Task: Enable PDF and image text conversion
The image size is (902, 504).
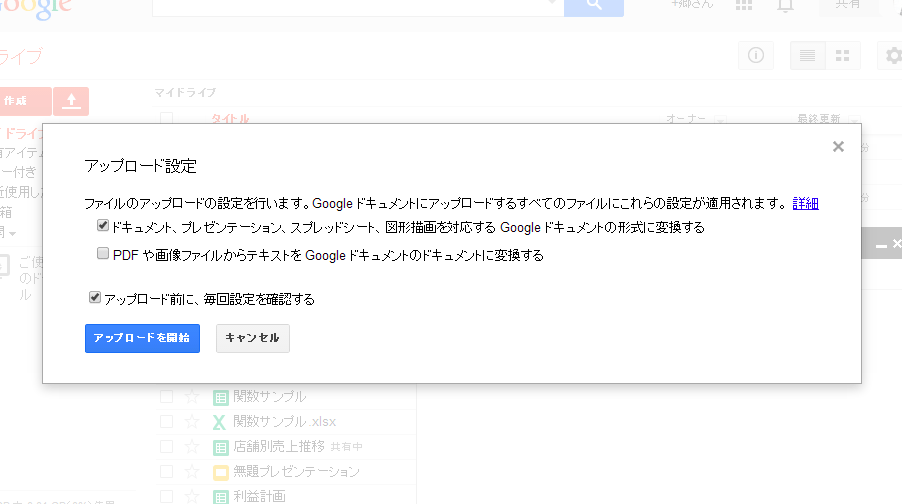Action: (x=103, y=253)
